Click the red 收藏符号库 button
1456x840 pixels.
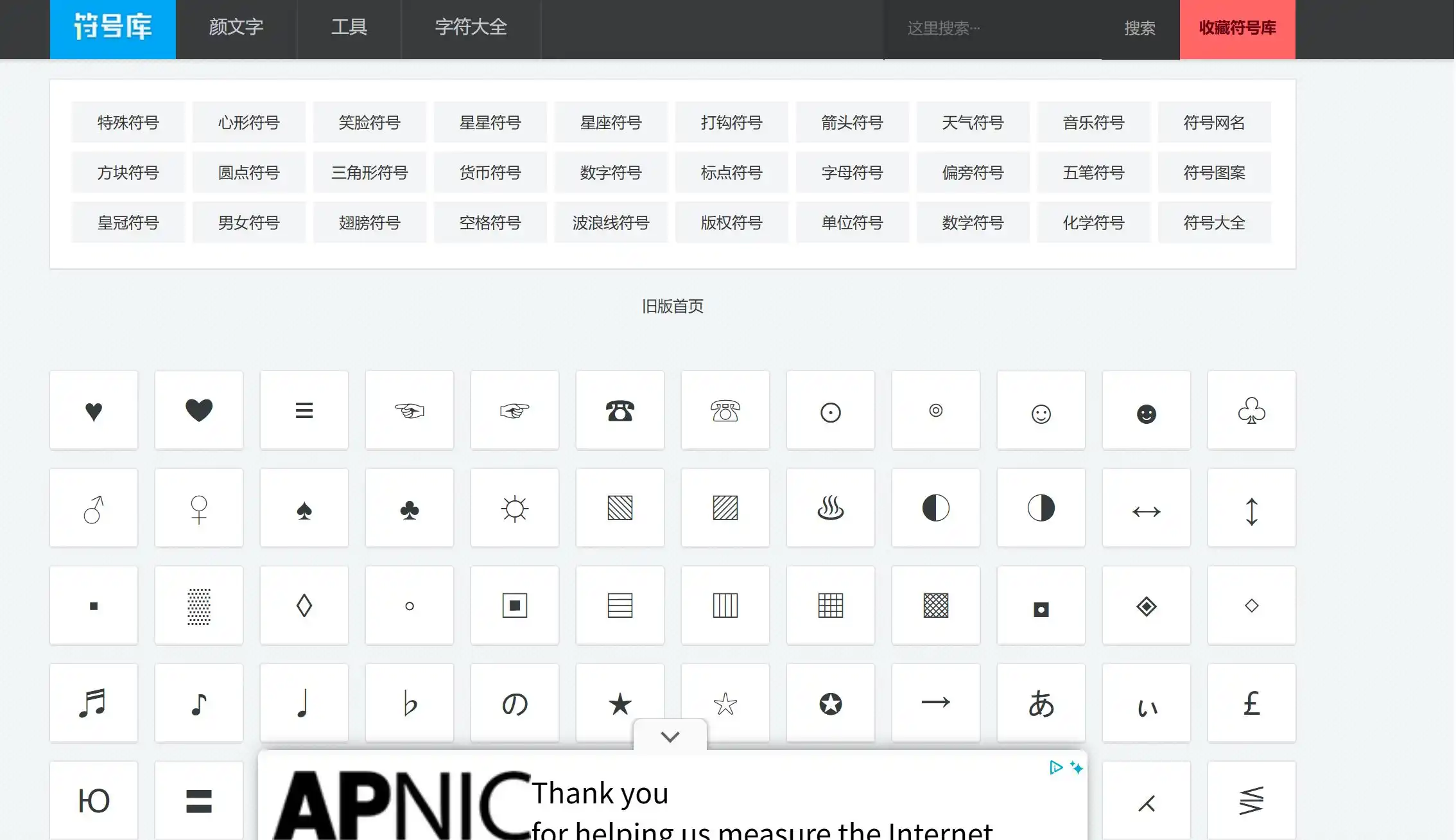1238,28
